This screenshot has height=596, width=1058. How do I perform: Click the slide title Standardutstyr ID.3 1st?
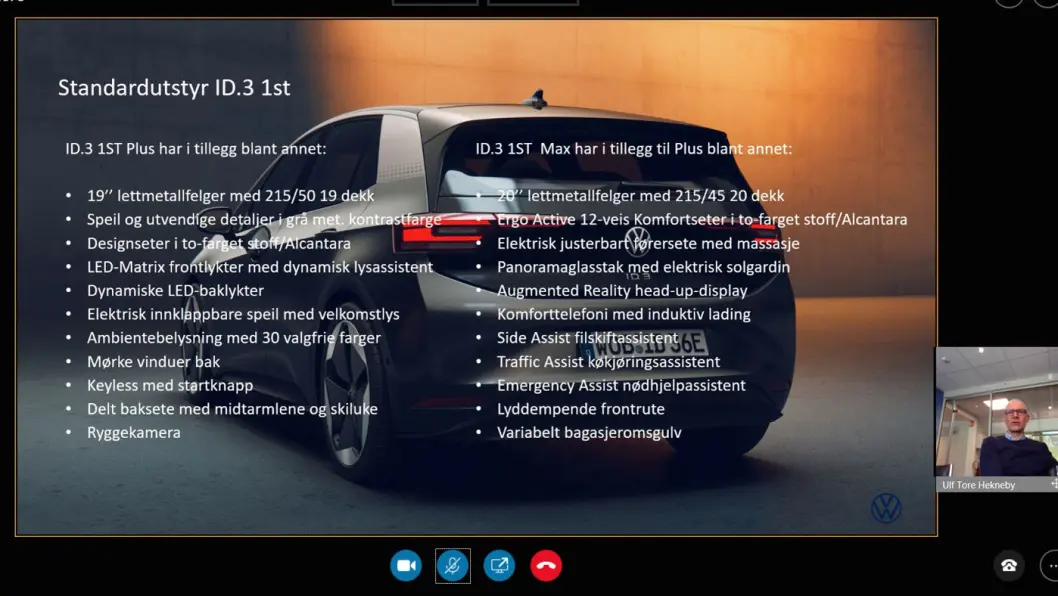(174, 88)
